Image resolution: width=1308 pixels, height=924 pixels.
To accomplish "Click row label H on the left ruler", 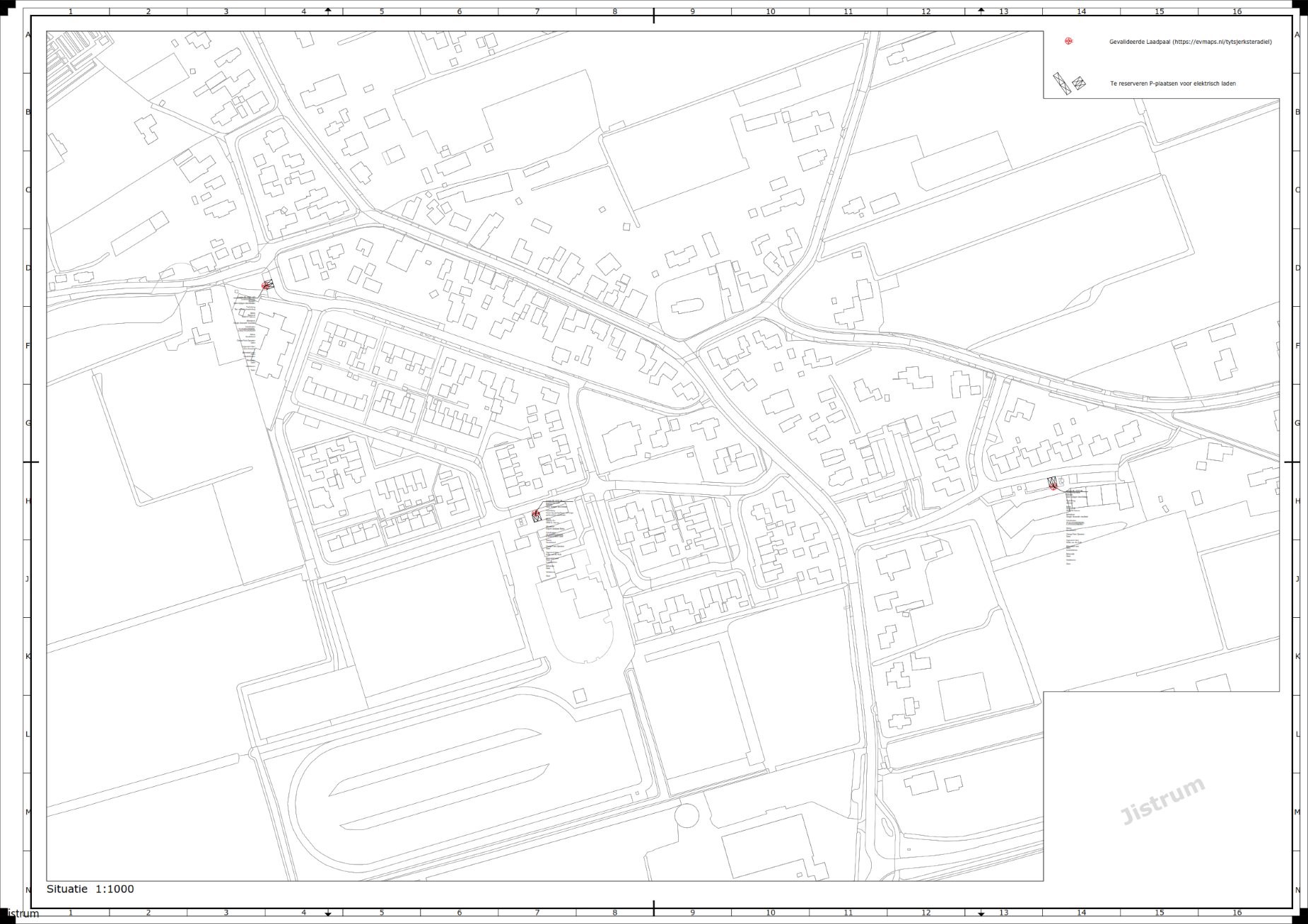I will pyautogui.click(x=28, y=501).
